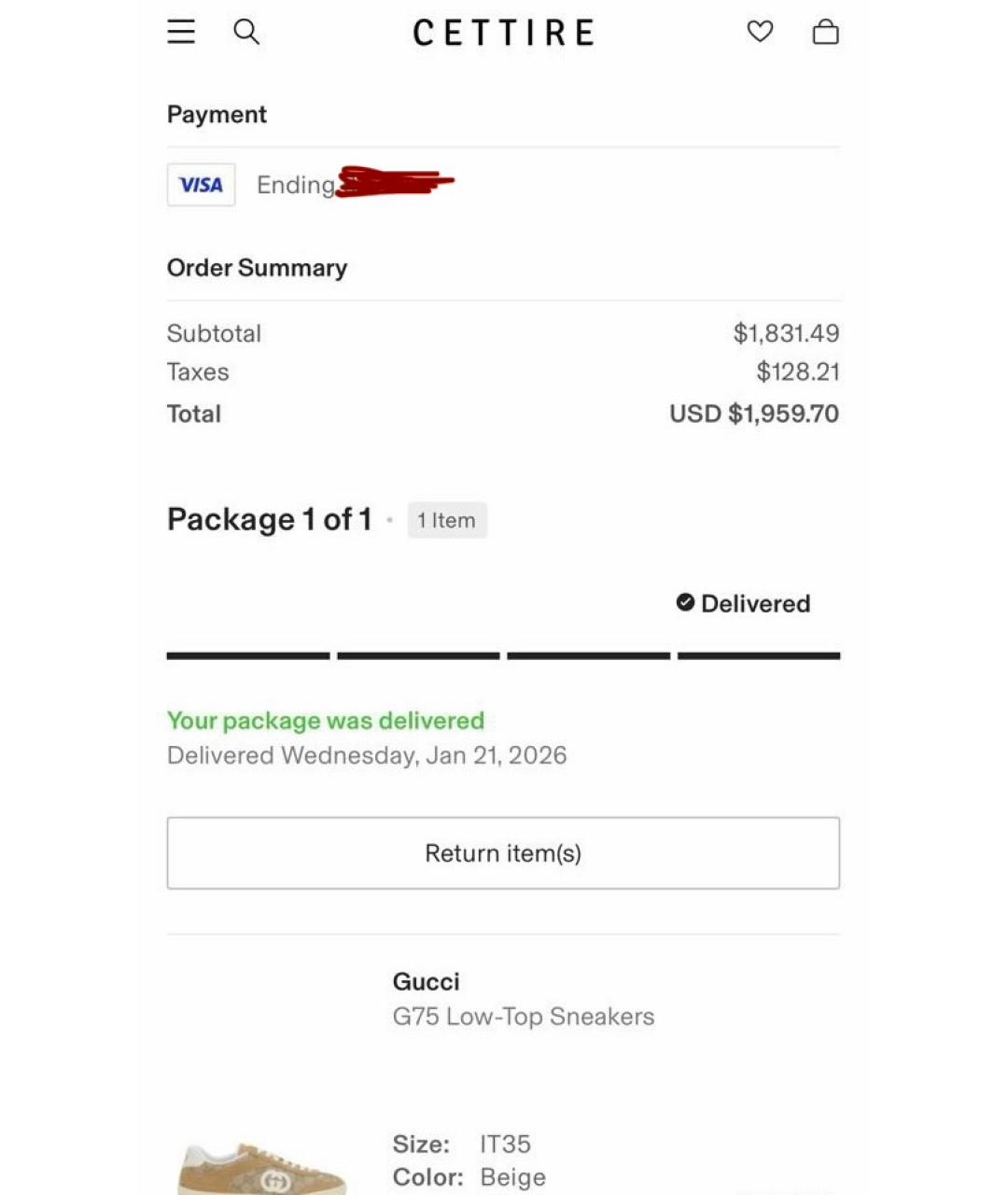Click the Delivered status label
The width and height of the screenshot is (1008, 1195).
(755, 604)
